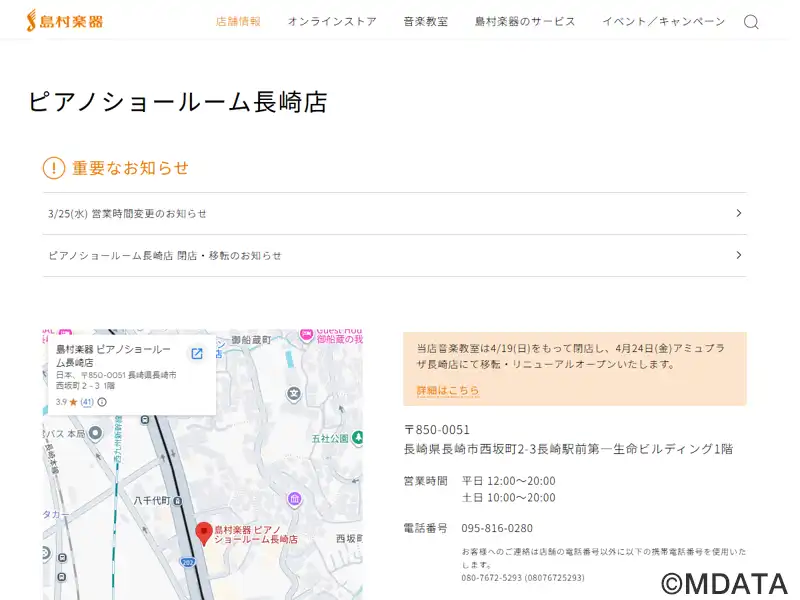Select イベント／キャンペーン in the navigation
Screen dimensions: 800x600
click(x=663, y=21)
